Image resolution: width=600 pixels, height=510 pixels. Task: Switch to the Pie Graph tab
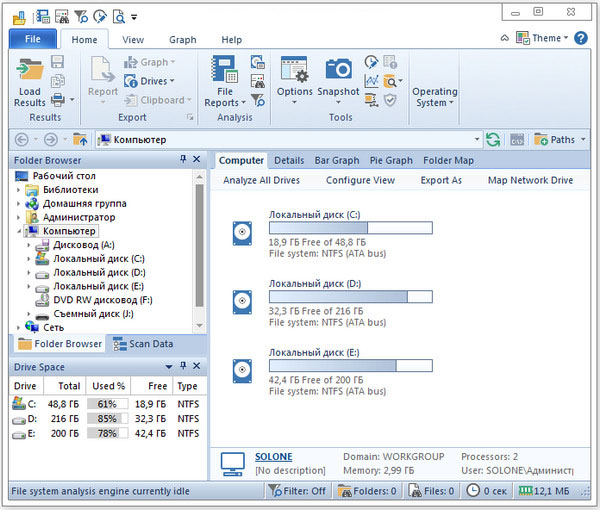tap(391, 160)
